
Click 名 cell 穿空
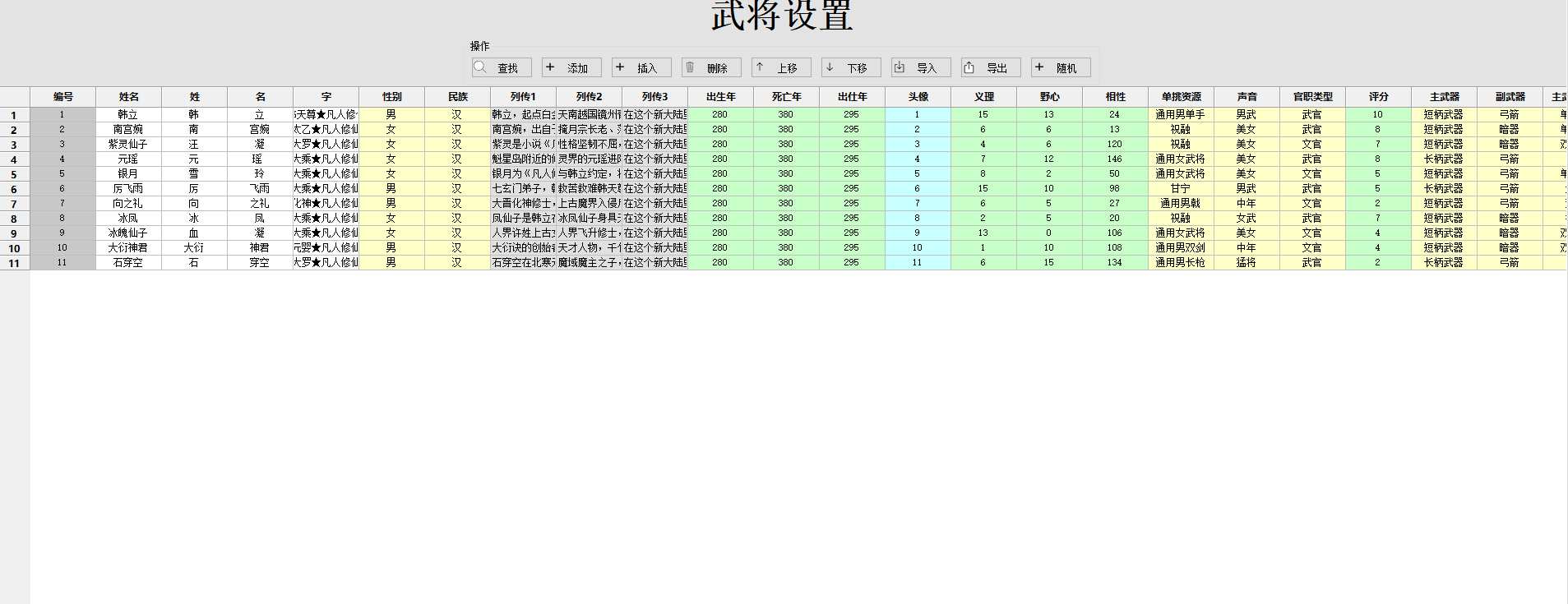click(261, 263)
